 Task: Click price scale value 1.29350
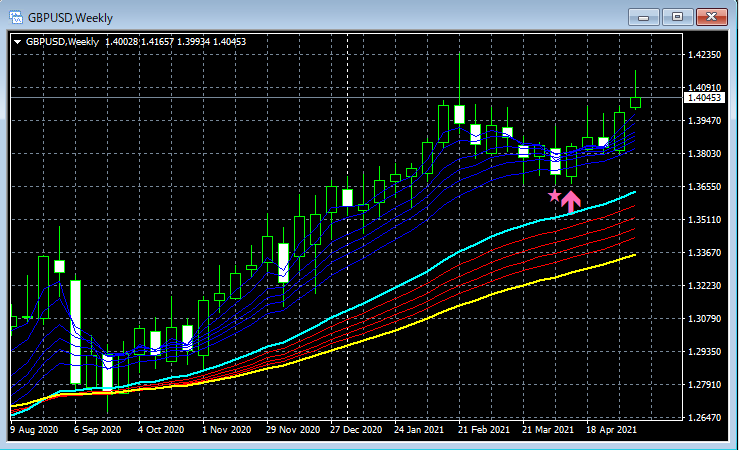(x=705, y=352)
